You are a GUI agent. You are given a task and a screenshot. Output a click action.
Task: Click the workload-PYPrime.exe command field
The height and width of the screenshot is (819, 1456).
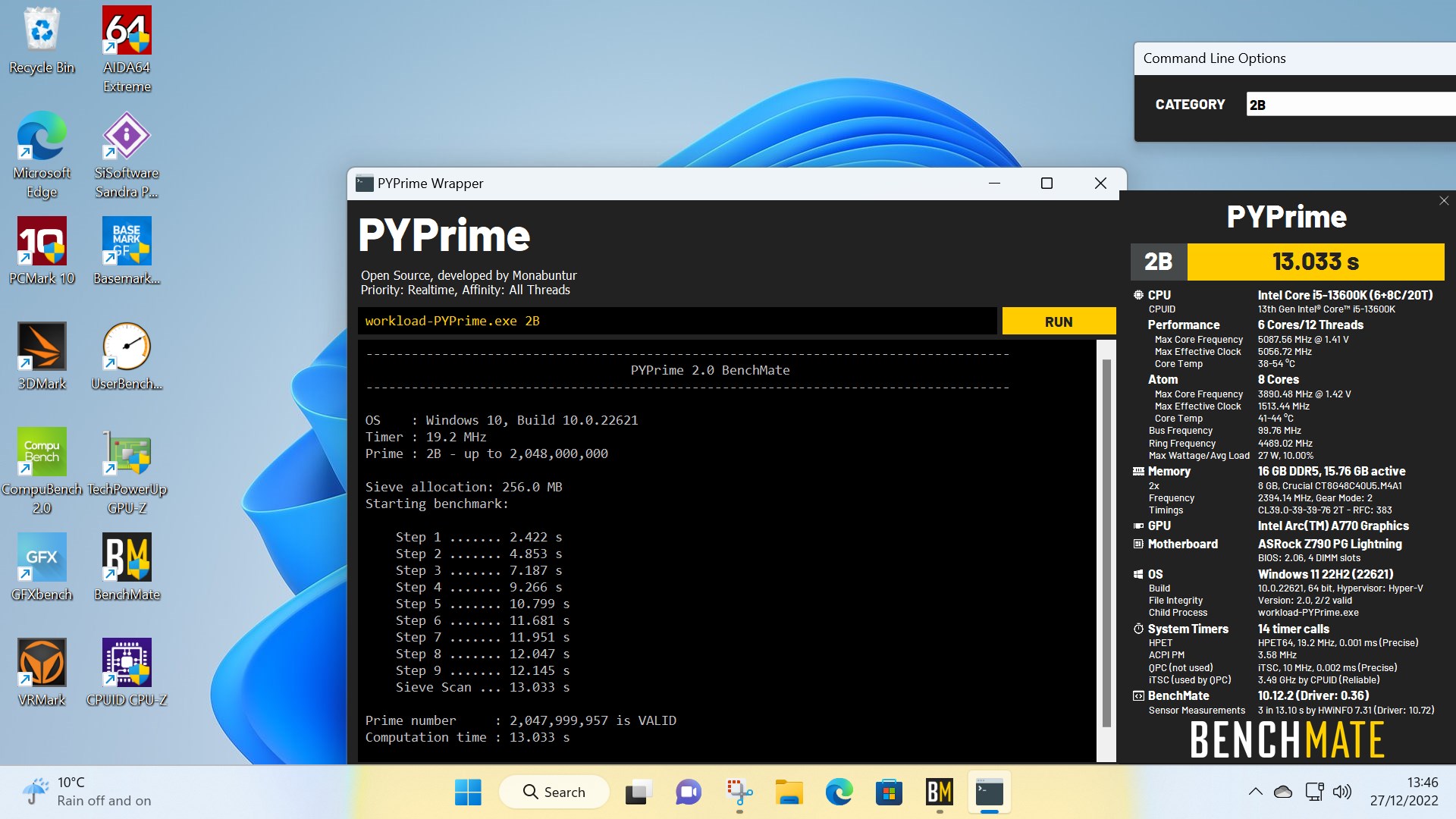[x=677, y=321]
